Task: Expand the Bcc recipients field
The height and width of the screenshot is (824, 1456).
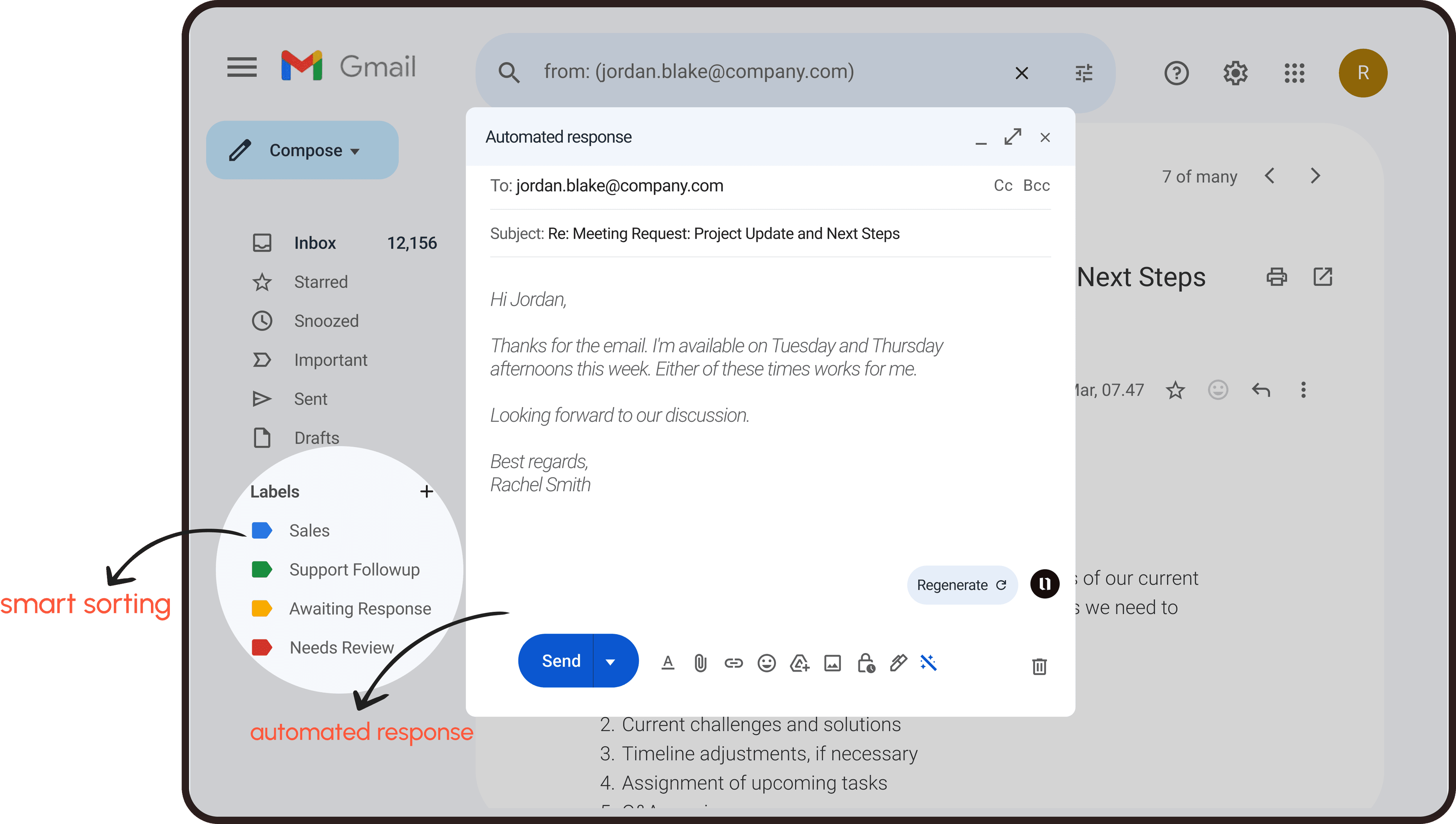Action: pyautogui.click(x=1036, y=185)
